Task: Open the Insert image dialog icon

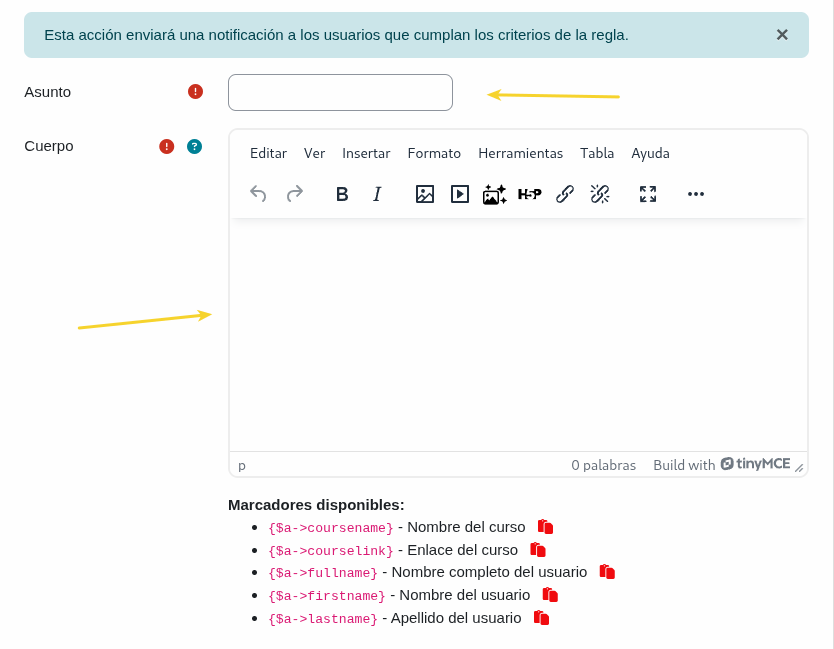Action: tap(424, 194)
